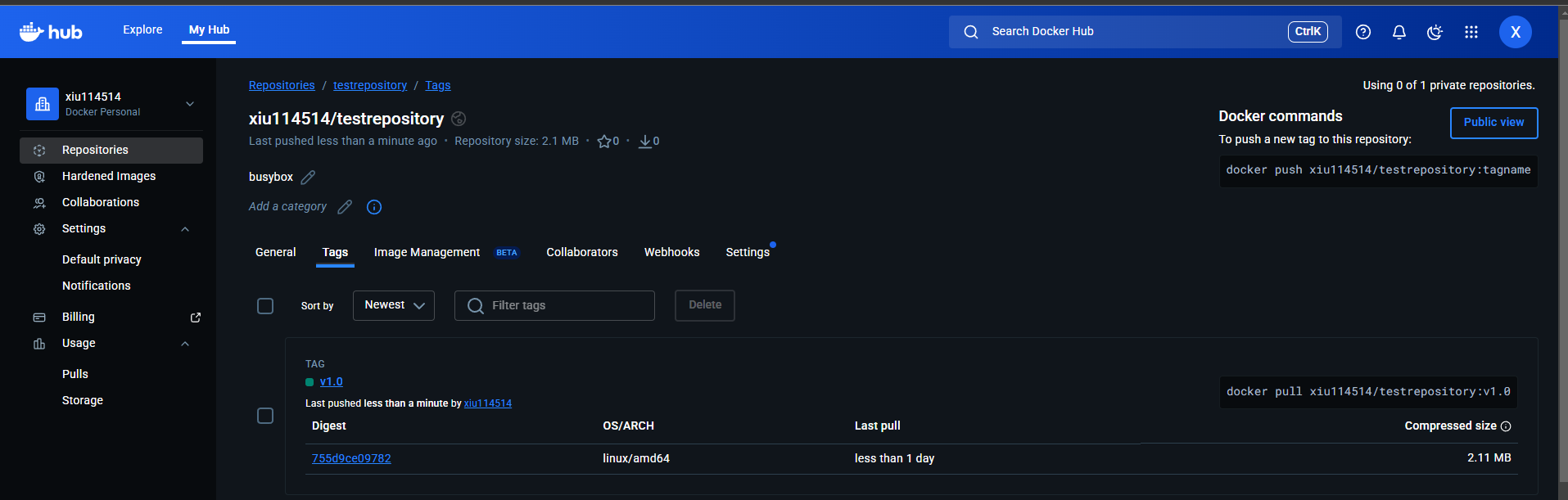
Task: Open the testrepository breadcrumb link
Action: pyautogui.click(x=370, y=85)
